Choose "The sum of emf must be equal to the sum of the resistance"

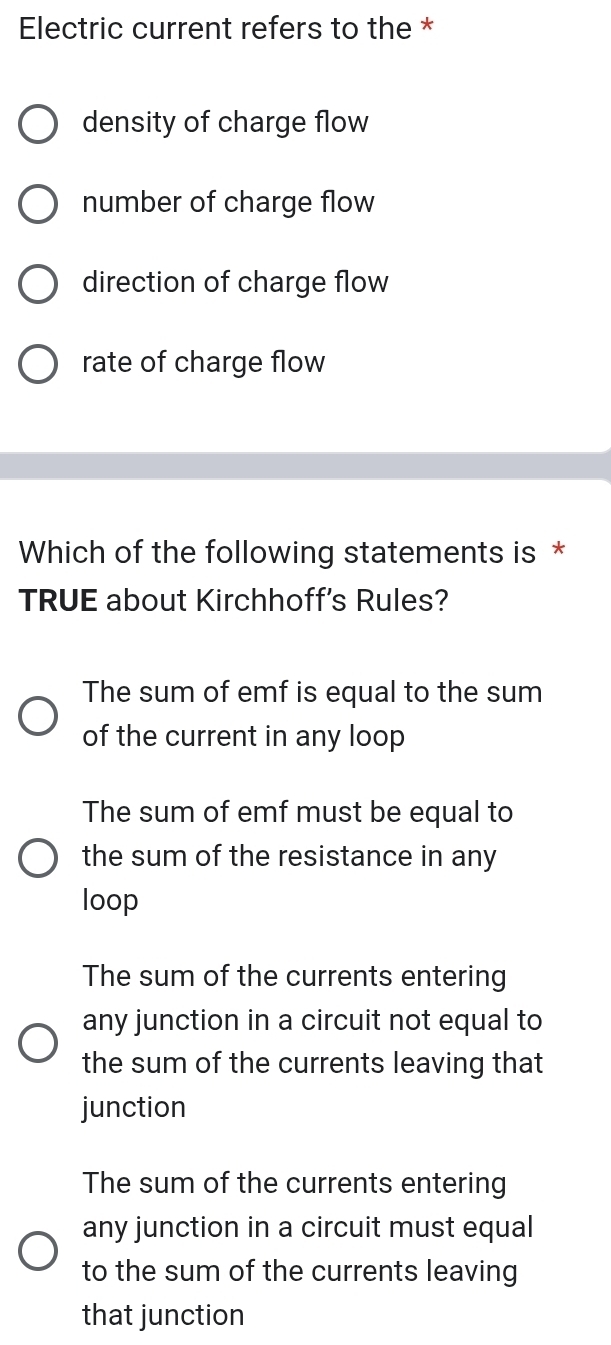click(37, 857)
